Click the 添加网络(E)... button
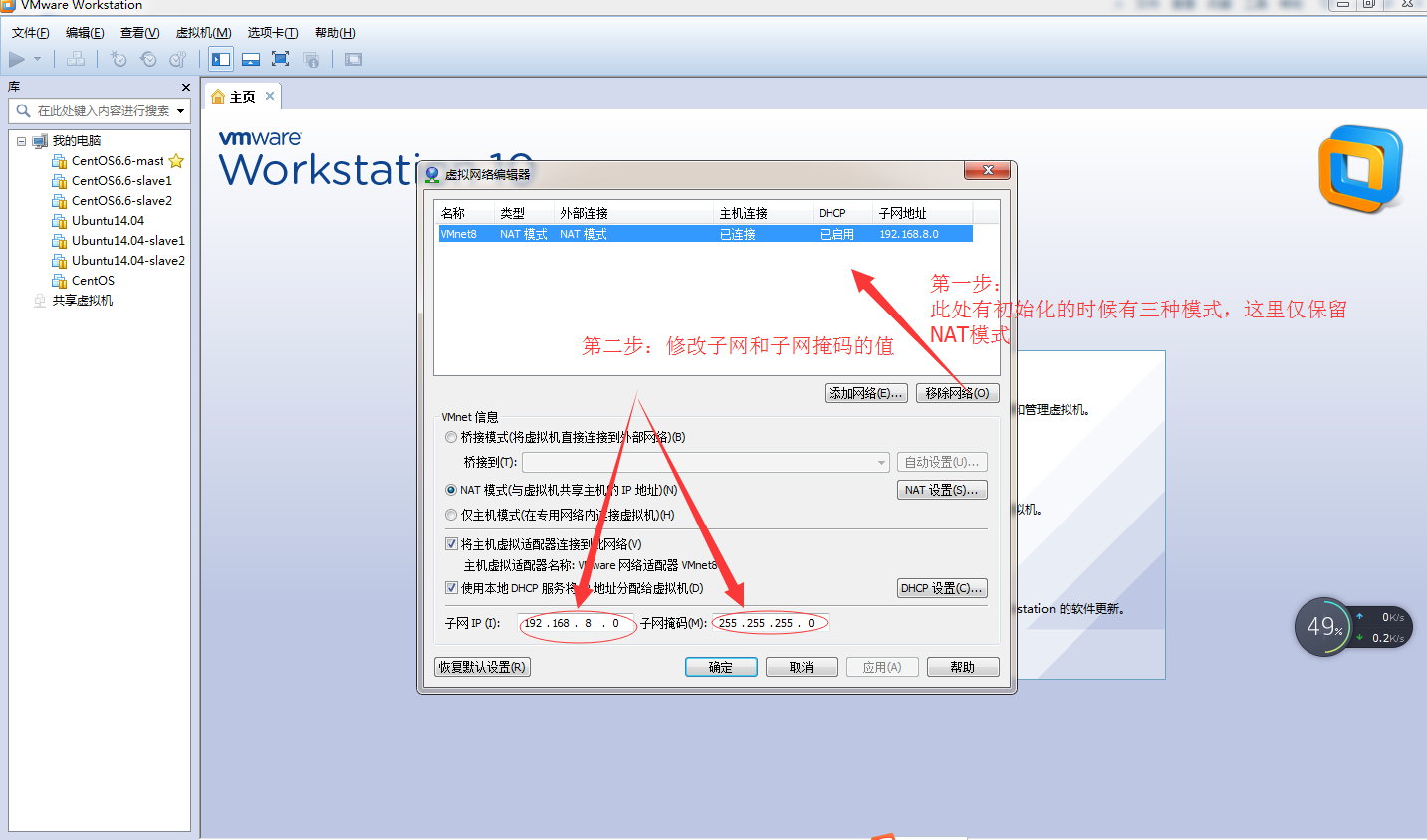The width and height of the screenshot is (1427, 840). (x=866, y=393)
